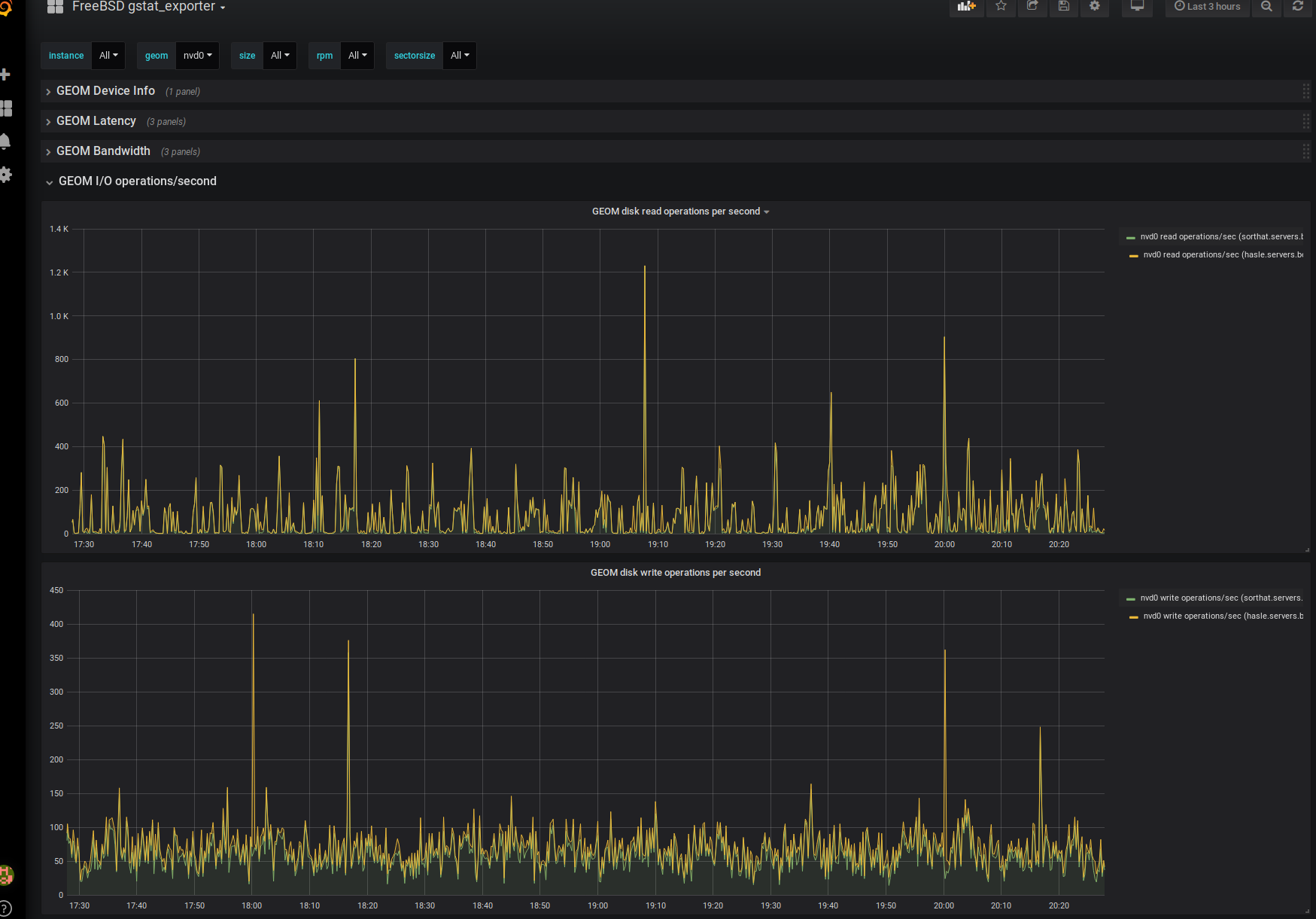Viewport: 1316px width, 919px height.
Task: Refresh the dashboard
Action: [x=1298, y=7]
